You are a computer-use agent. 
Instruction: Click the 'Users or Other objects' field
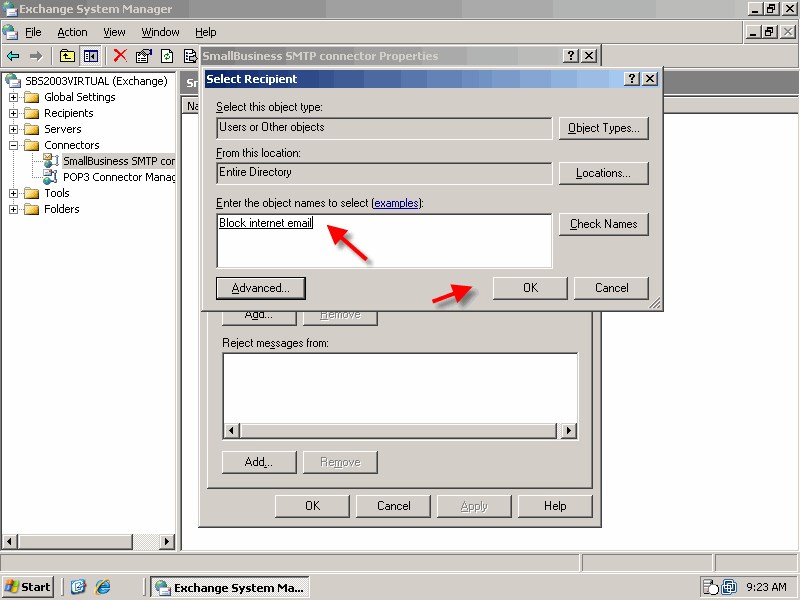click(x=384, y=128)
